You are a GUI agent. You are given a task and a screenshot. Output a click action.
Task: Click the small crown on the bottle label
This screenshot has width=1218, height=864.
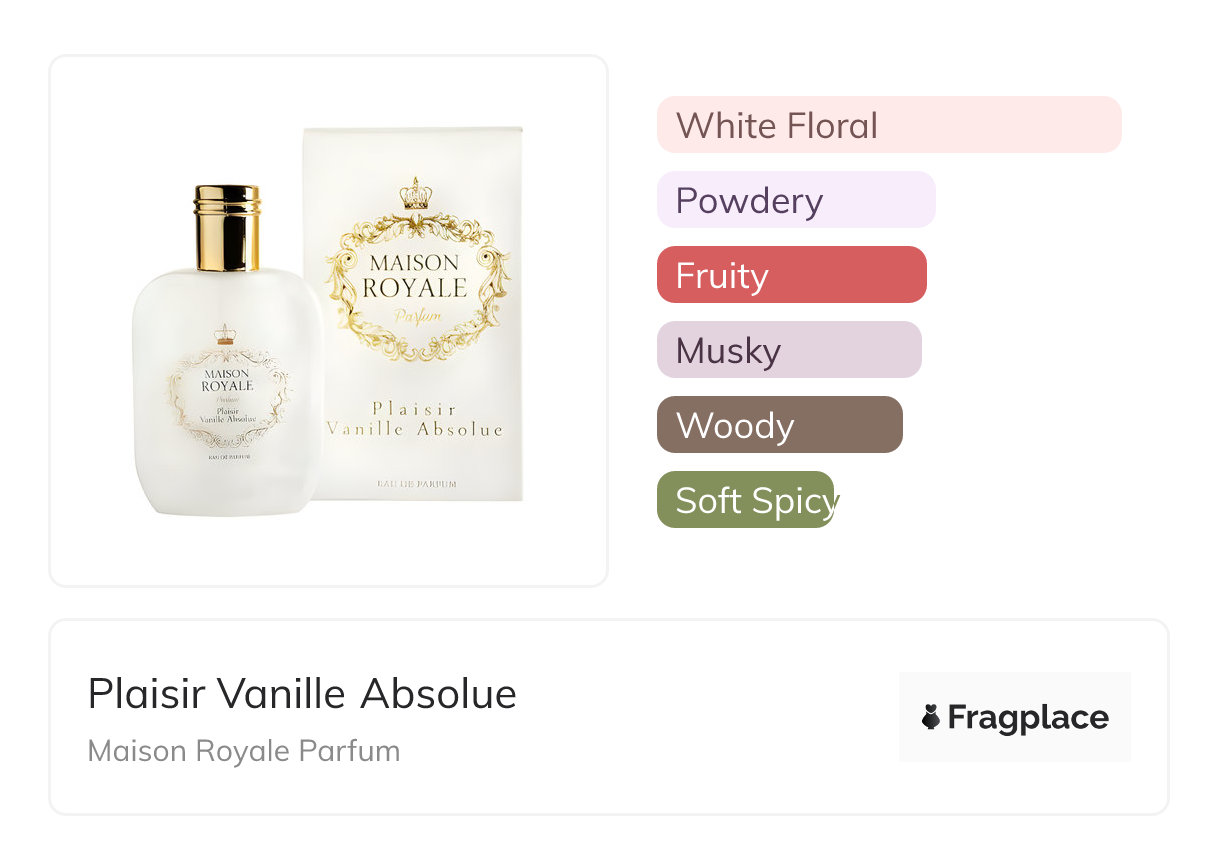coord(224,334)
